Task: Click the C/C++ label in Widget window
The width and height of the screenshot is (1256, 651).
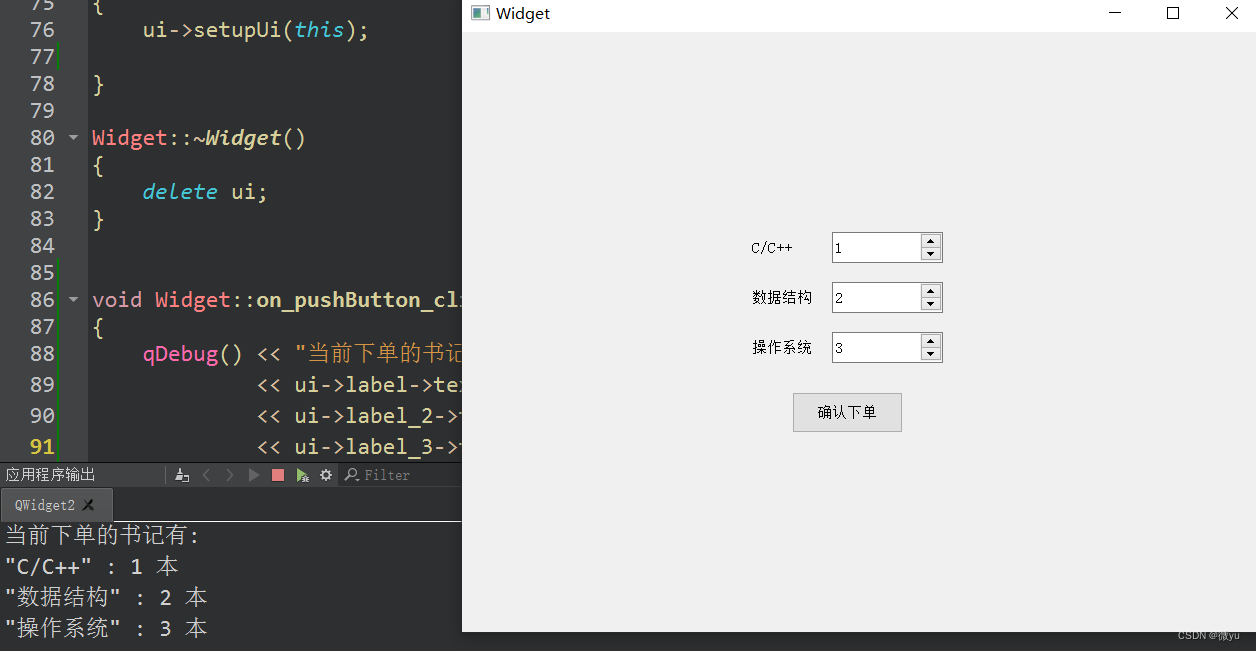Action: point(772,248)
